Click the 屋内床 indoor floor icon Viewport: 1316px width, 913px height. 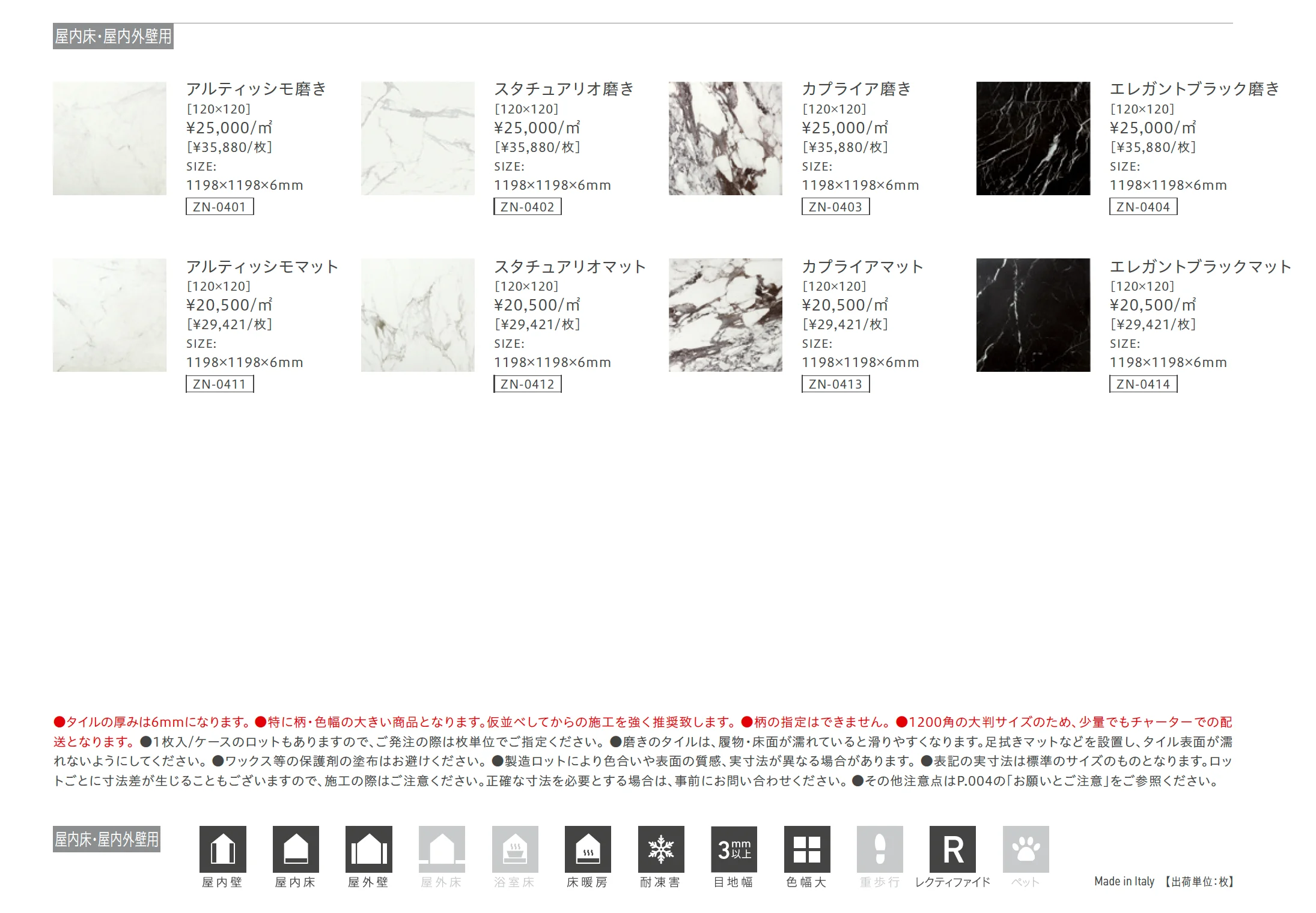pyautogui.click(x=296, y=849)
